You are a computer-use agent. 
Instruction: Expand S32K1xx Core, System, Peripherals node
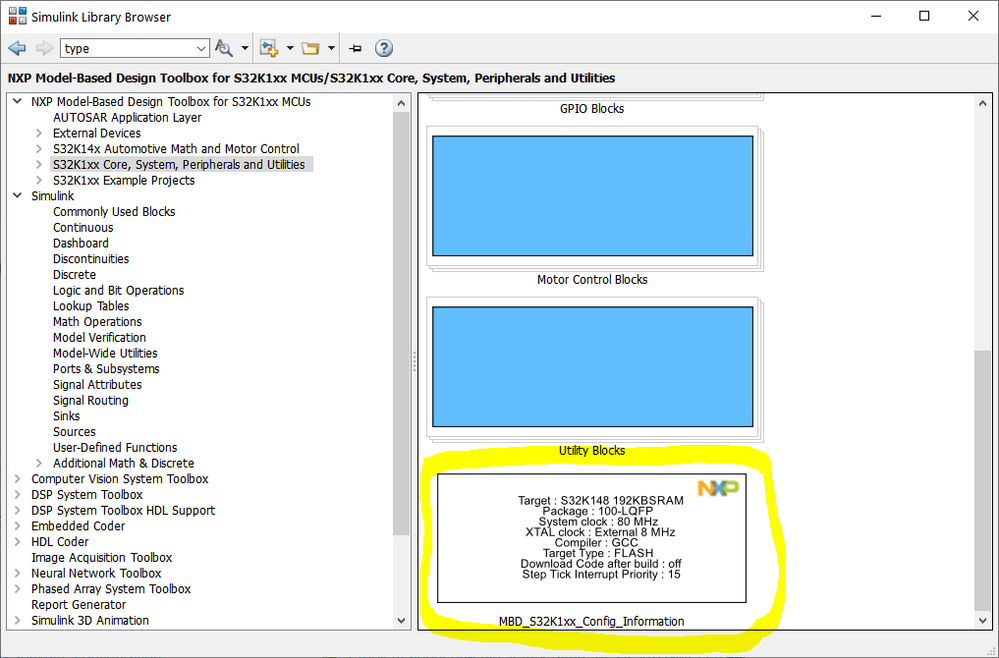tap(39, 164)
